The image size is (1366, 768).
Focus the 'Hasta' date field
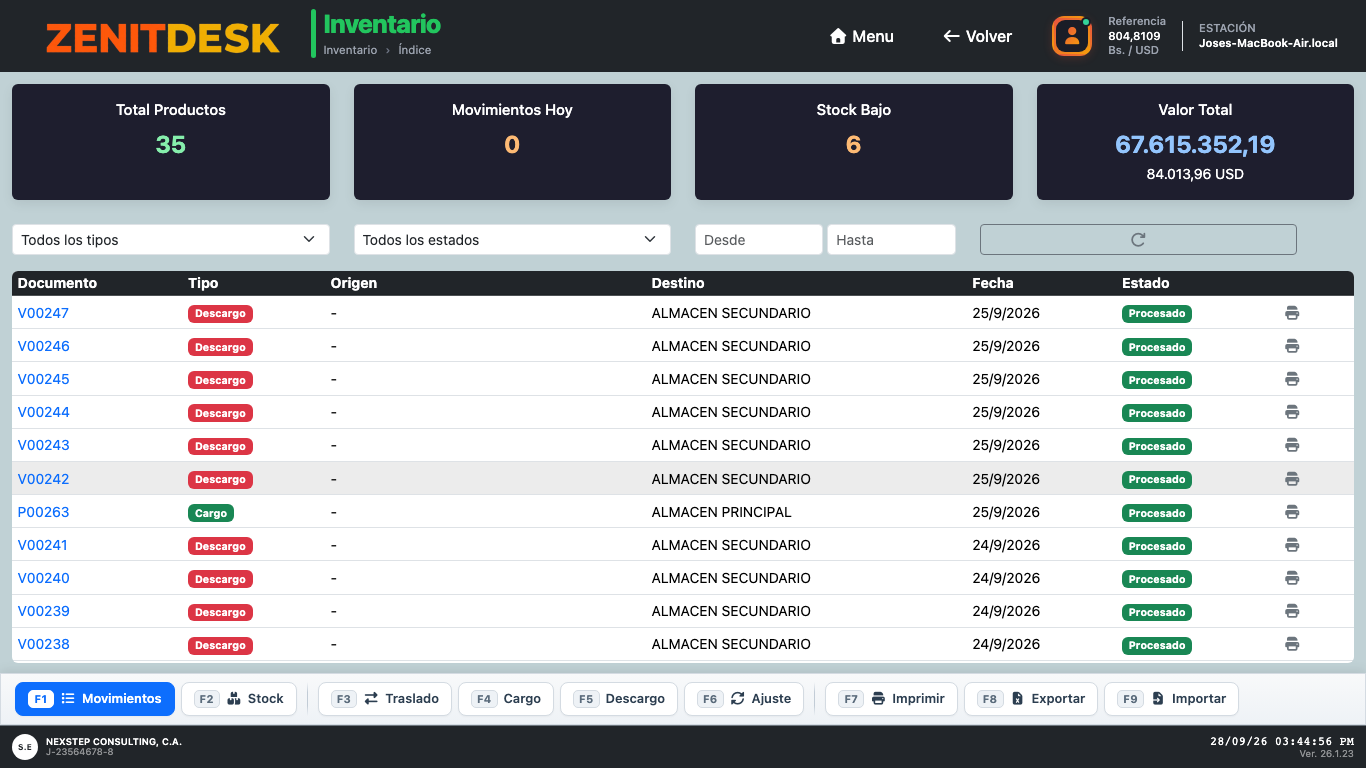click(891, 240)
